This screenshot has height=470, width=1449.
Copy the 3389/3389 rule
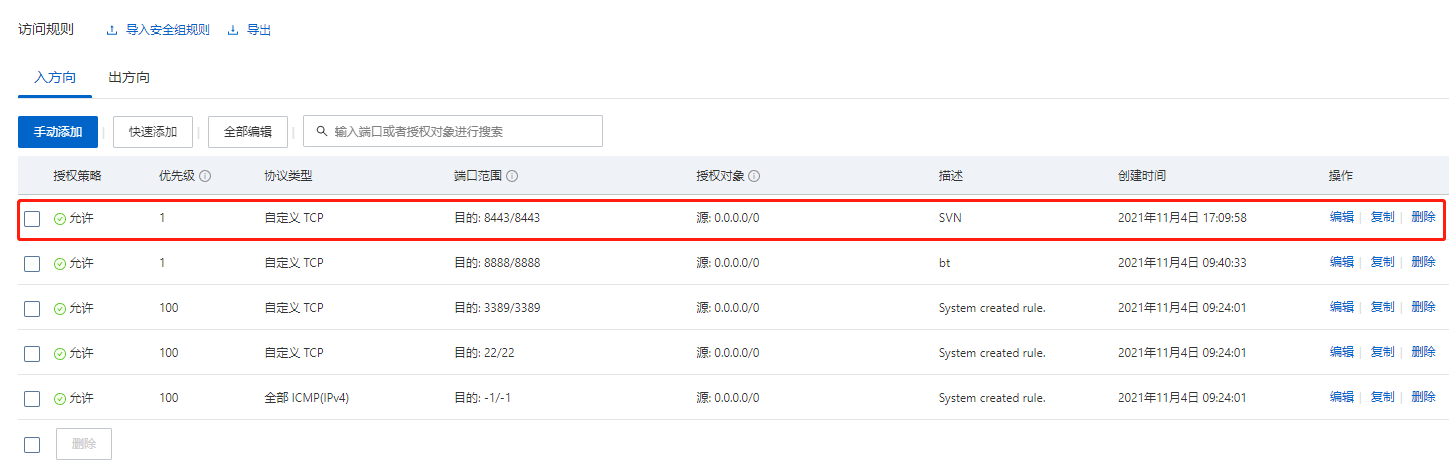[x=1383, y=307]
